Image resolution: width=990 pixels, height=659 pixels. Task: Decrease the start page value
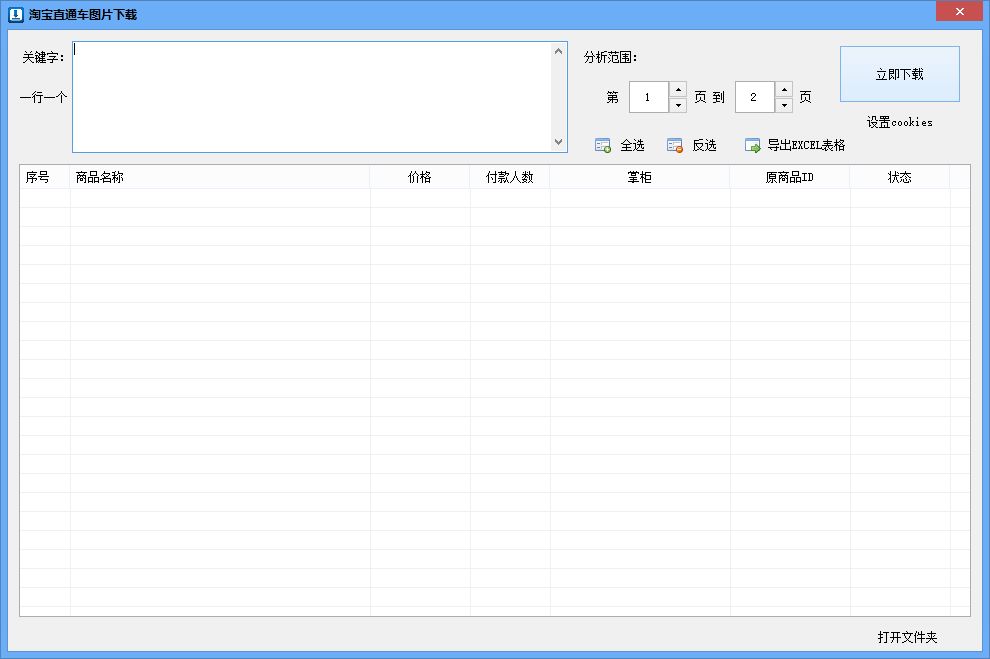[x=678, y=105]
